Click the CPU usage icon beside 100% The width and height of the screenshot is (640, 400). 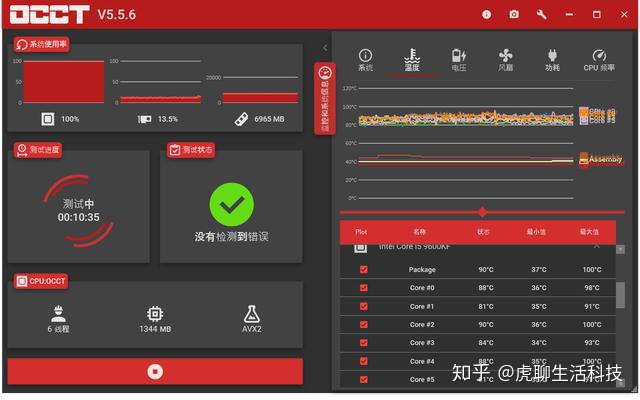point(48,119)
